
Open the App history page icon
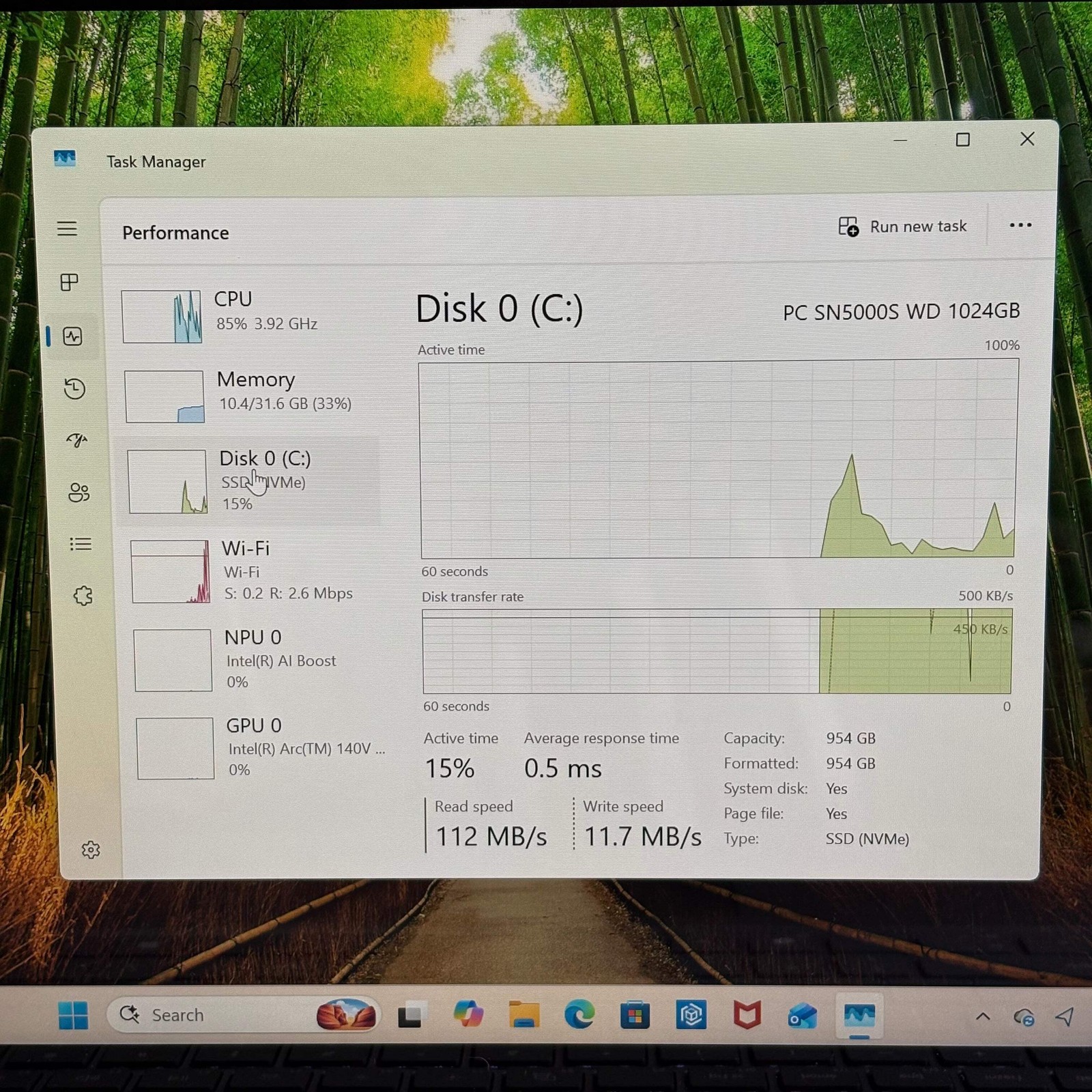[74, 388]
